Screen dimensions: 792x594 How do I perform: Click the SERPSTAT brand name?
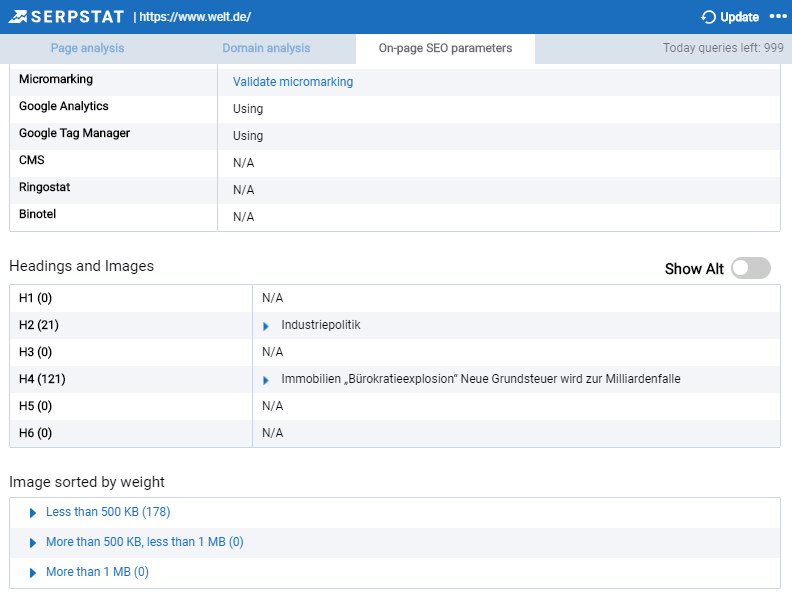[77, 17]
